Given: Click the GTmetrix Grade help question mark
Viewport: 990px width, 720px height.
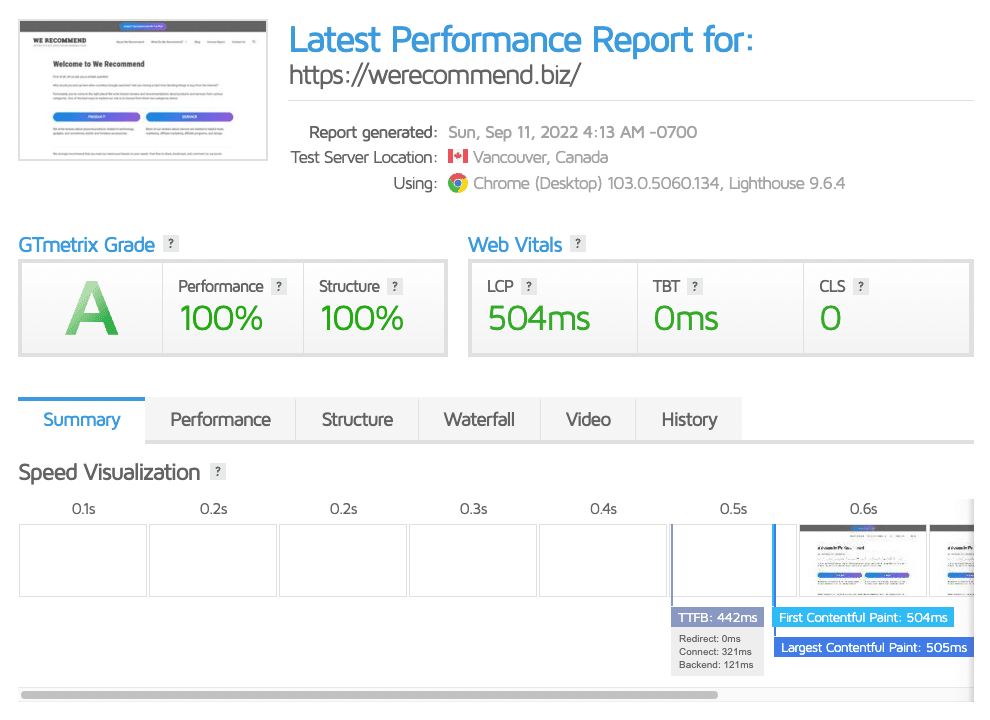Looking at the screenshot, I should click(170, 244).
